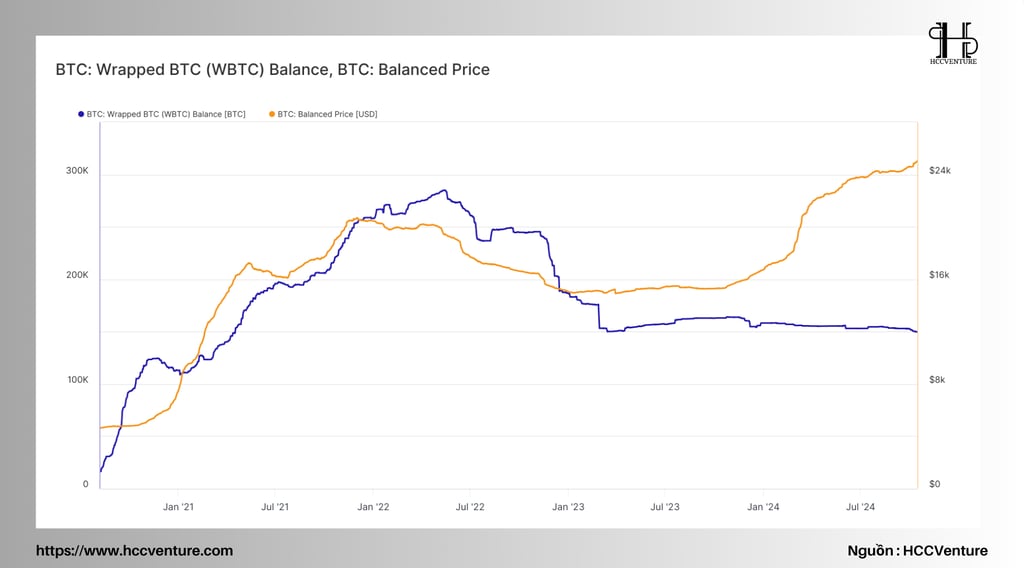This screenshot has height=568, width=1024.
Task: Click the chart title text
Action: tap(272, 69)
